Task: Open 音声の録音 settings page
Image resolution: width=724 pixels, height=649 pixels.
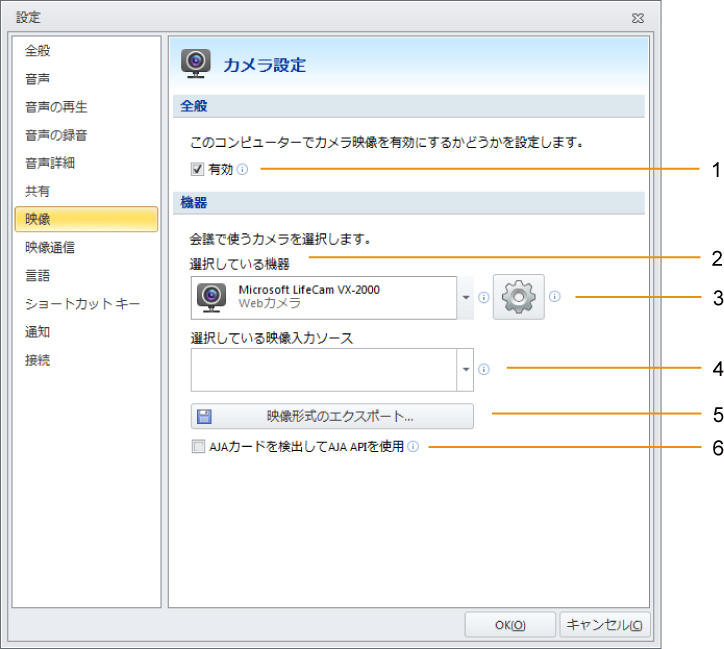Action: click(x=86, y=135)
